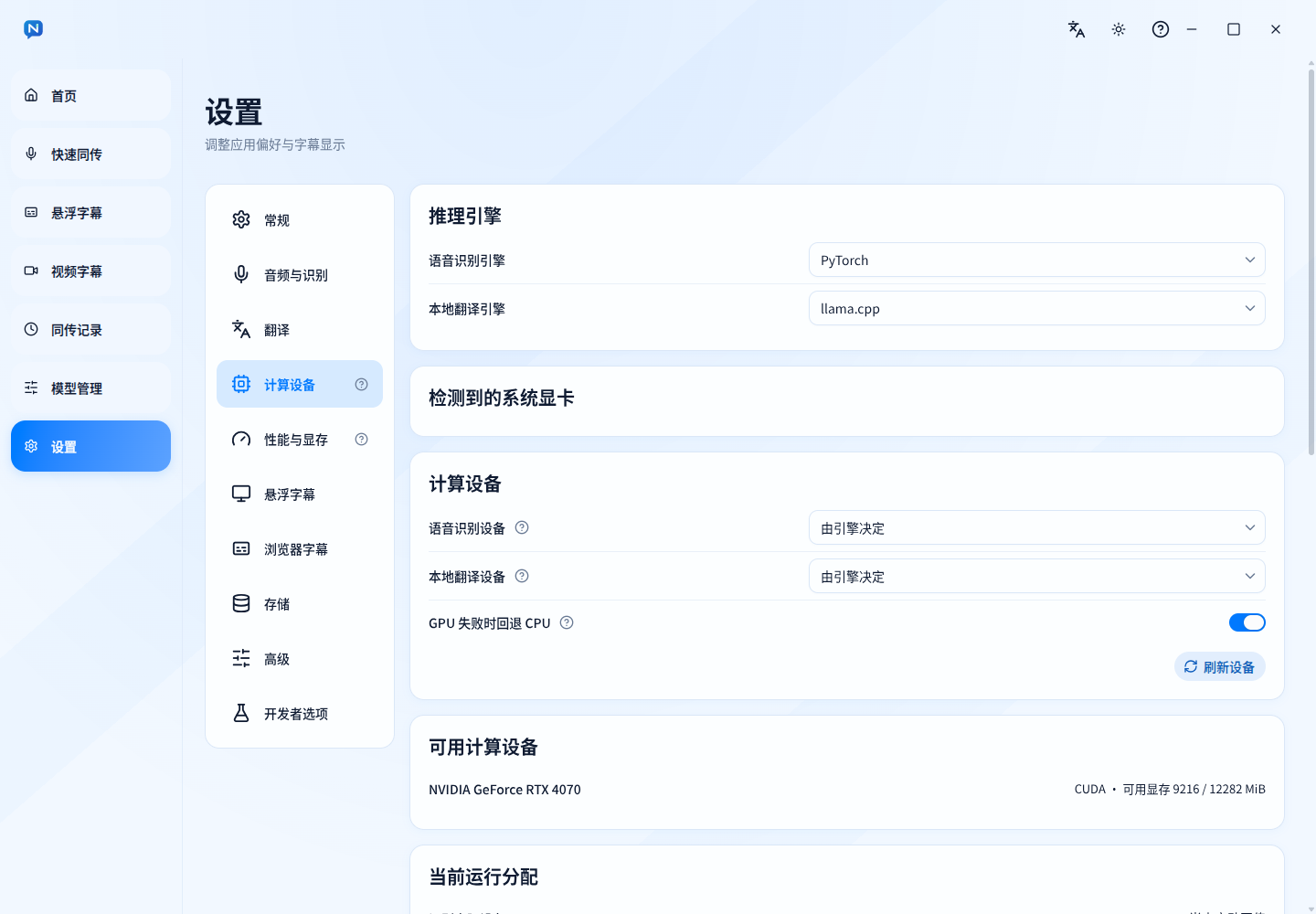Open 悬浮字幕 in main sidebar
Screen dimensions: 1316x914
point(90,212)
